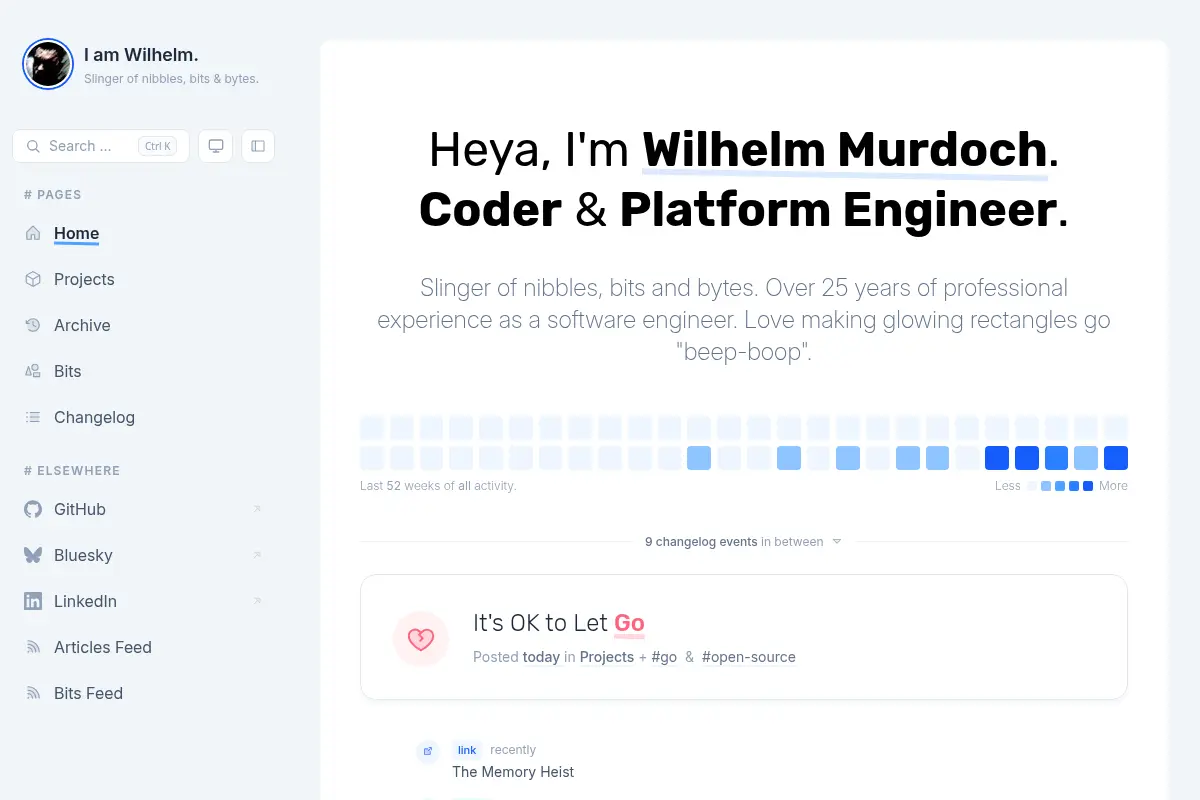Click the "# PAGES" section header
1200x800 pixels.
click(x=53, y=195)
